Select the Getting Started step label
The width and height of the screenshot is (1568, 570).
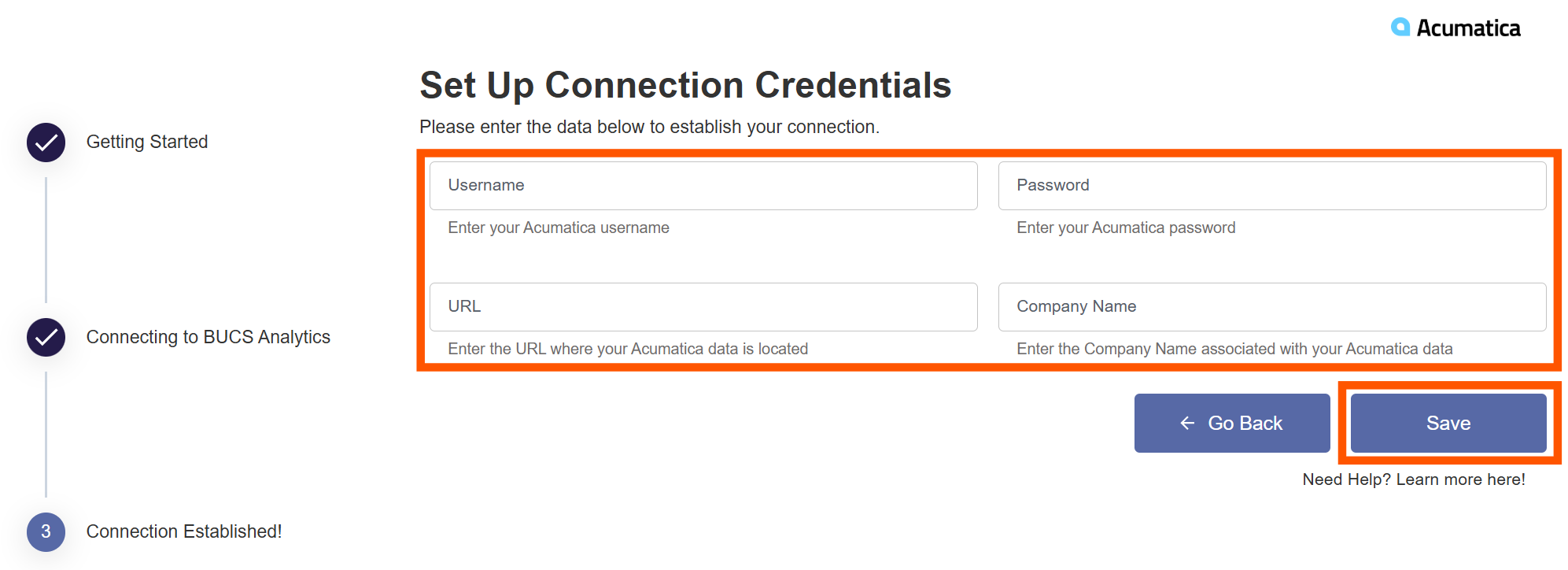click(x=147, y=142)
